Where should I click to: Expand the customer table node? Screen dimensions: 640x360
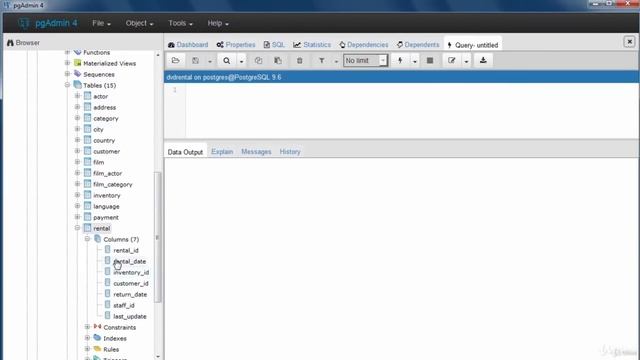point(77,151)
